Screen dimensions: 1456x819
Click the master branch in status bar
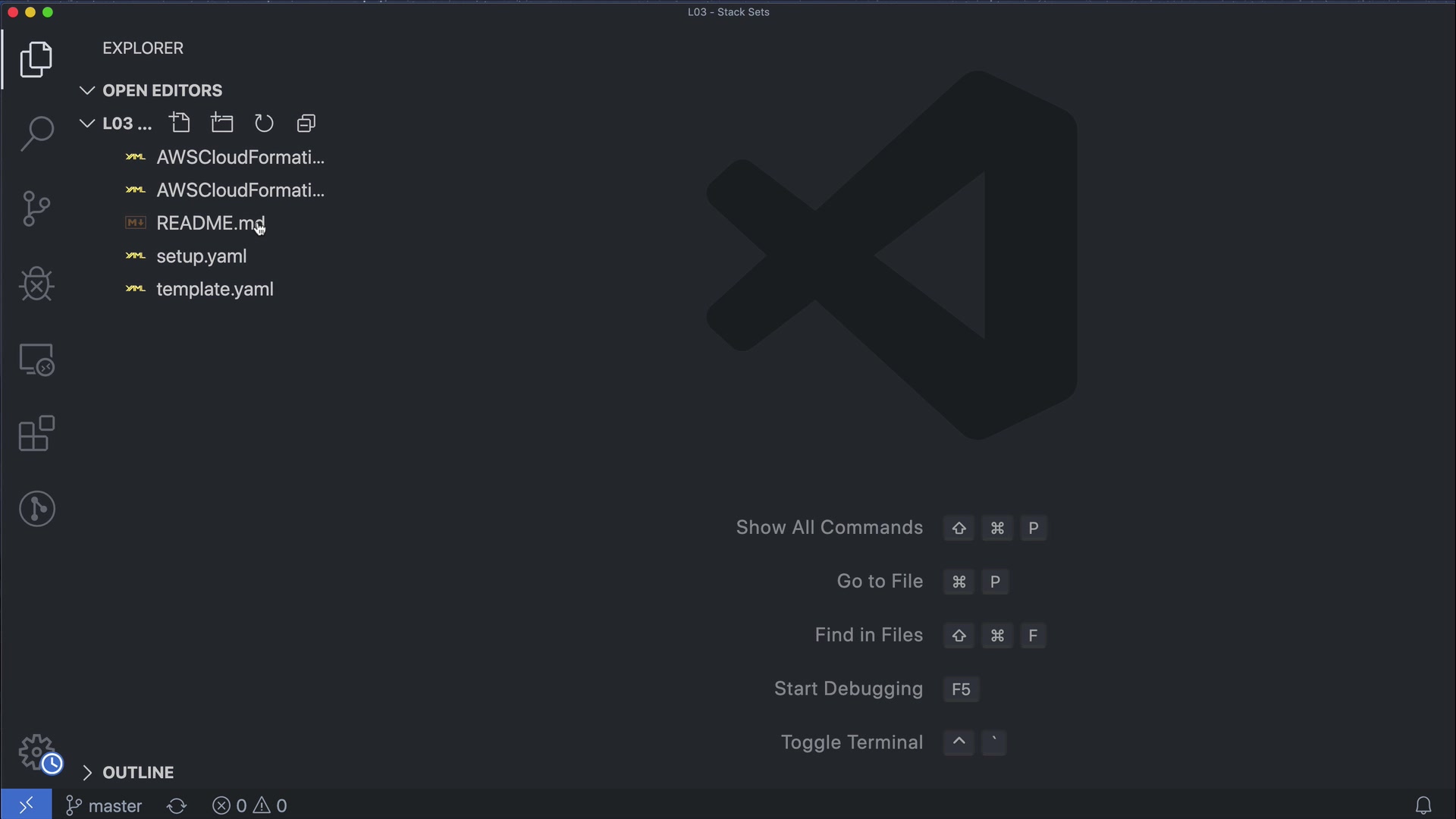(x=105, y=805)
